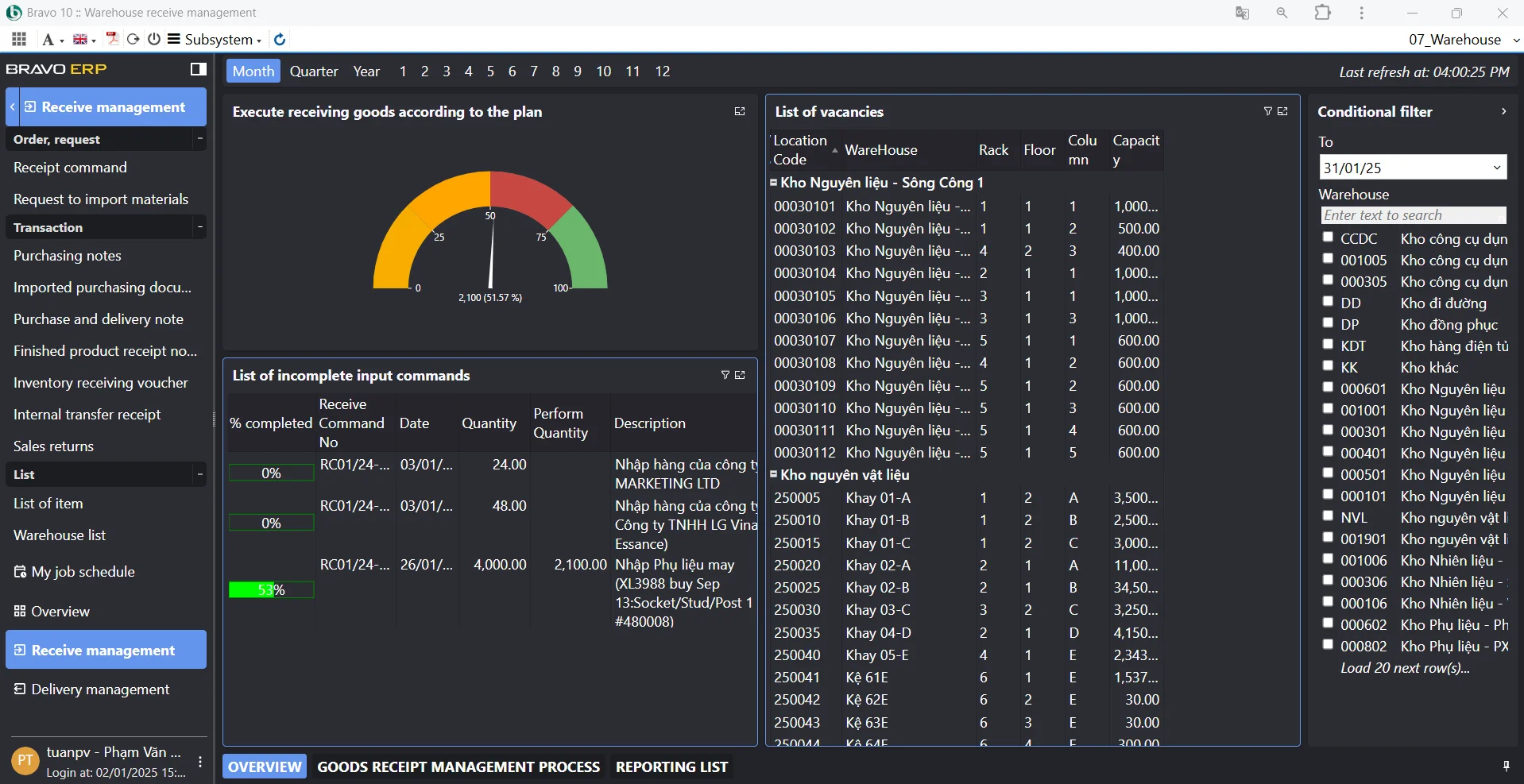Maximize the Execute receiving goods panel
Image resolution: width=1524 pixels, height=784 pixels.
[740, 111]
